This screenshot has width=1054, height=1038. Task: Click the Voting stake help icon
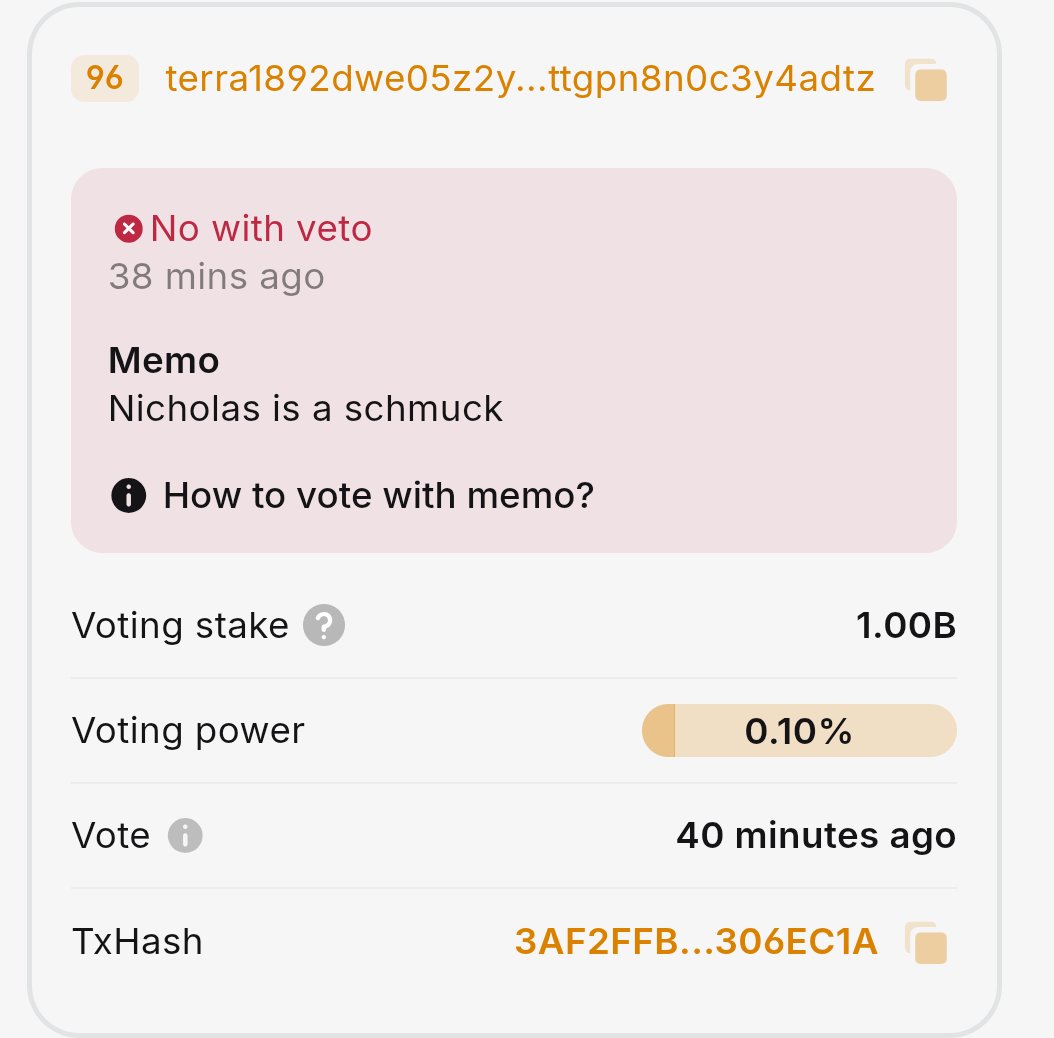click(x=324, y=626)
